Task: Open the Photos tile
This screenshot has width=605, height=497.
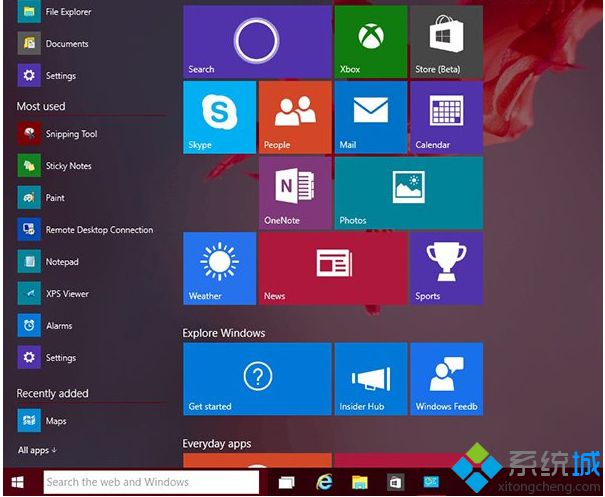Action: 409,193
